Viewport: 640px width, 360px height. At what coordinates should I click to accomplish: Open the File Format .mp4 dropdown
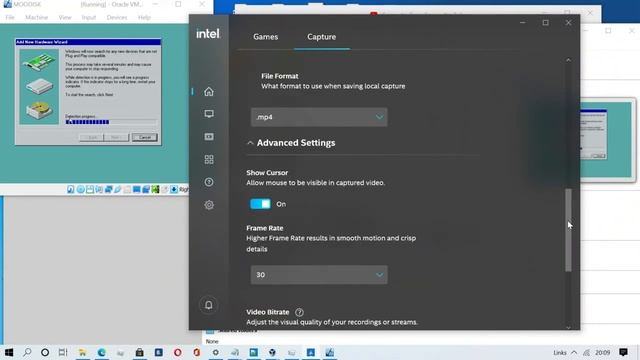pyautogui.click(x=319, y=117)
